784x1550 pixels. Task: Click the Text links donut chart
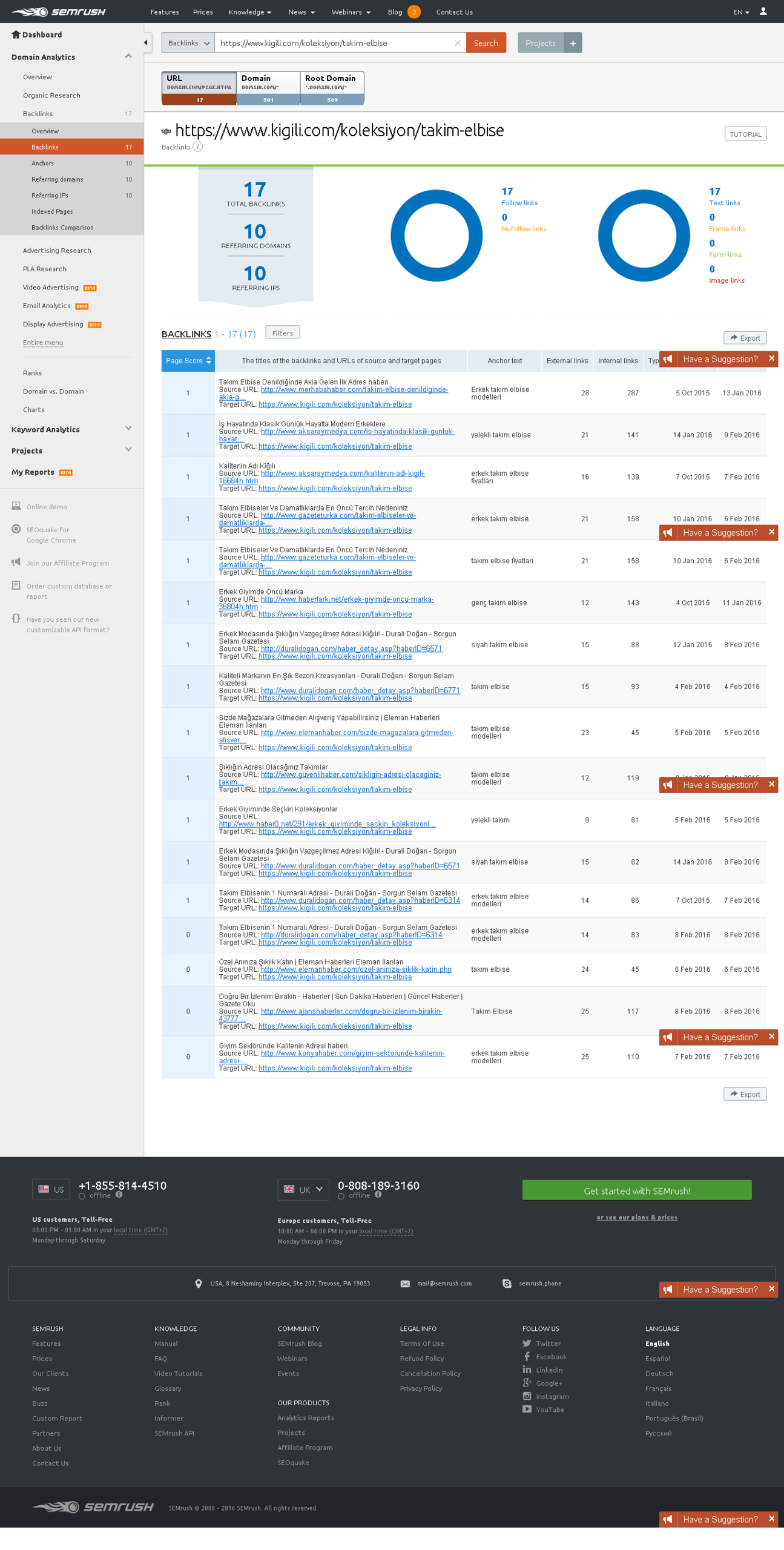pyautogui.click(x=644, y=235)
